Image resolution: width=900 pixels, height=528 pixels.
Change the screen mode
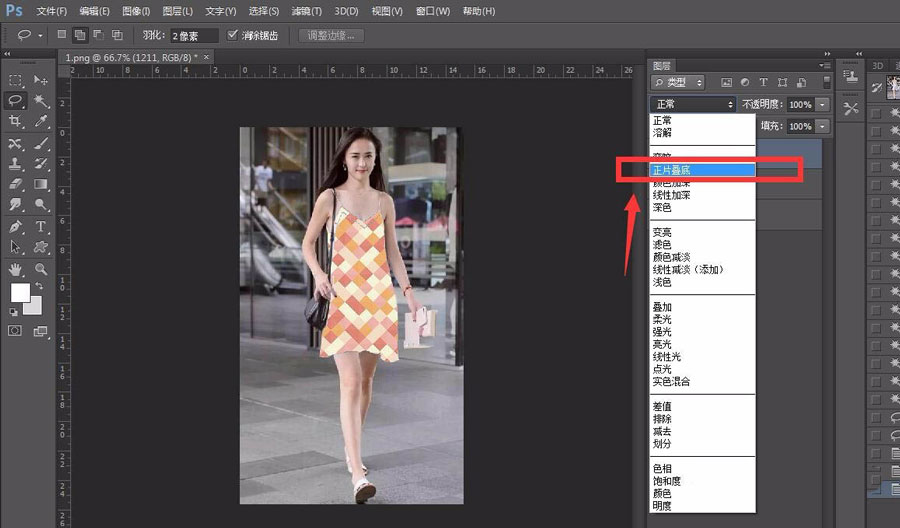click(40, 331)
